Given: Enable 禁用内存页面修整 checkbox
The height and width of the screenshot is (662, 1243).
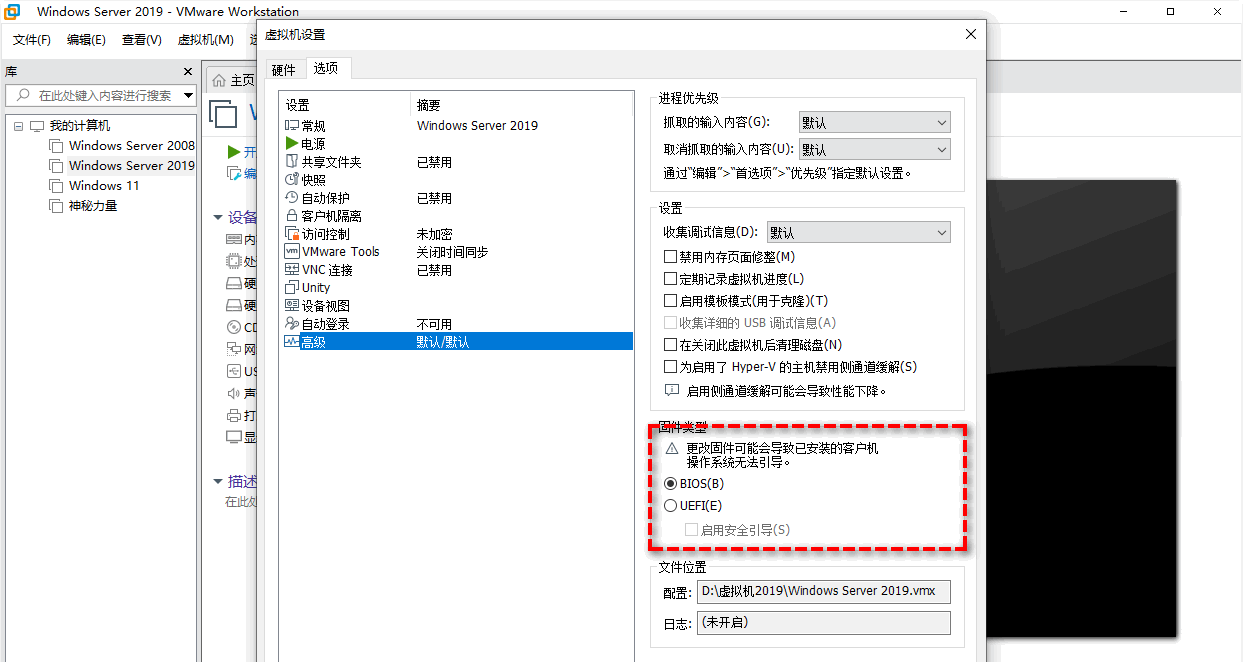Looking at the screenshot, I should tap(671, 257).
